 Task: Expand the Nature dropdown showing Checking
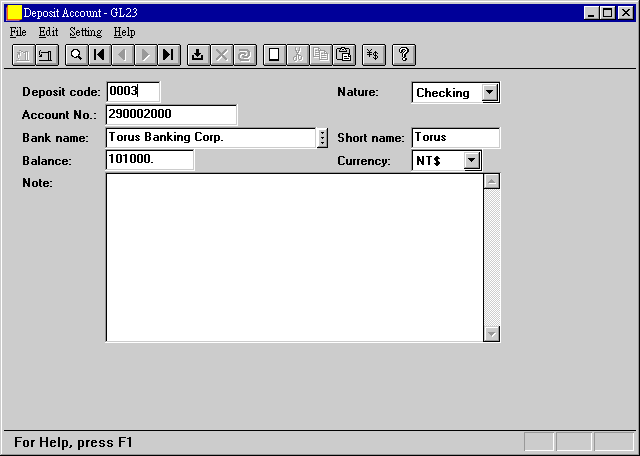point(490,93)
